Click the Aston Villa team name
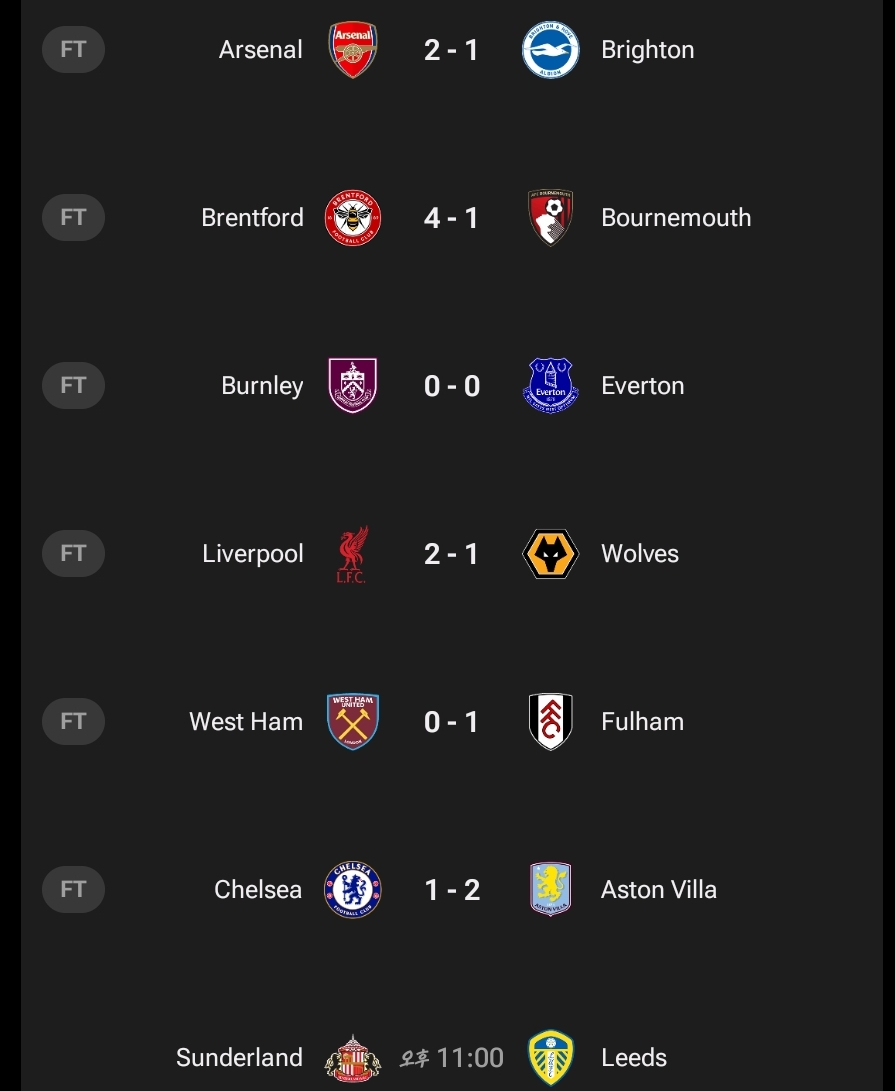 pyautogui.click(x=658, y=890)
